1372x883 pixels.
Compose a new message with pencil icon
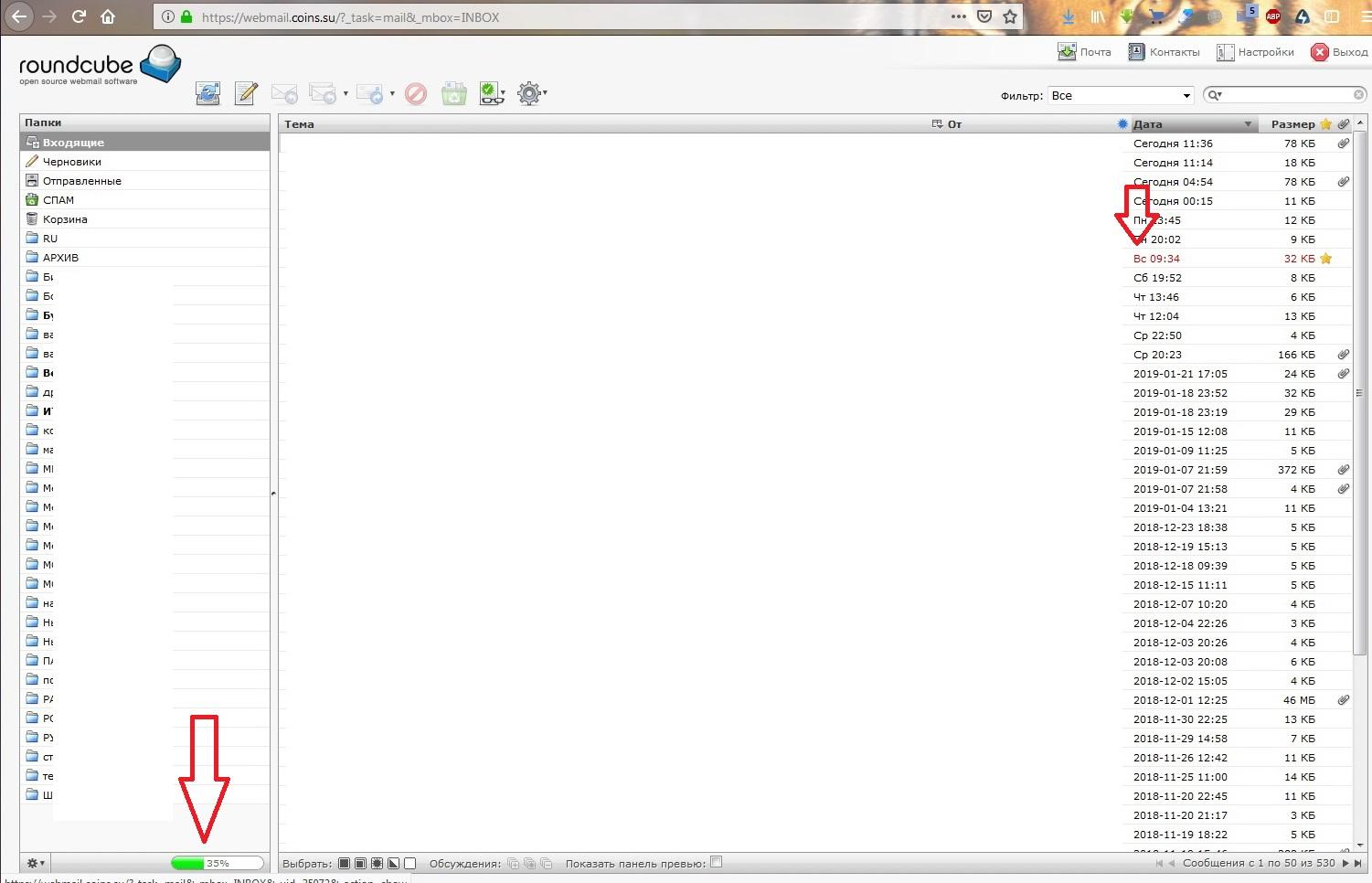click(x=246, y=93)
